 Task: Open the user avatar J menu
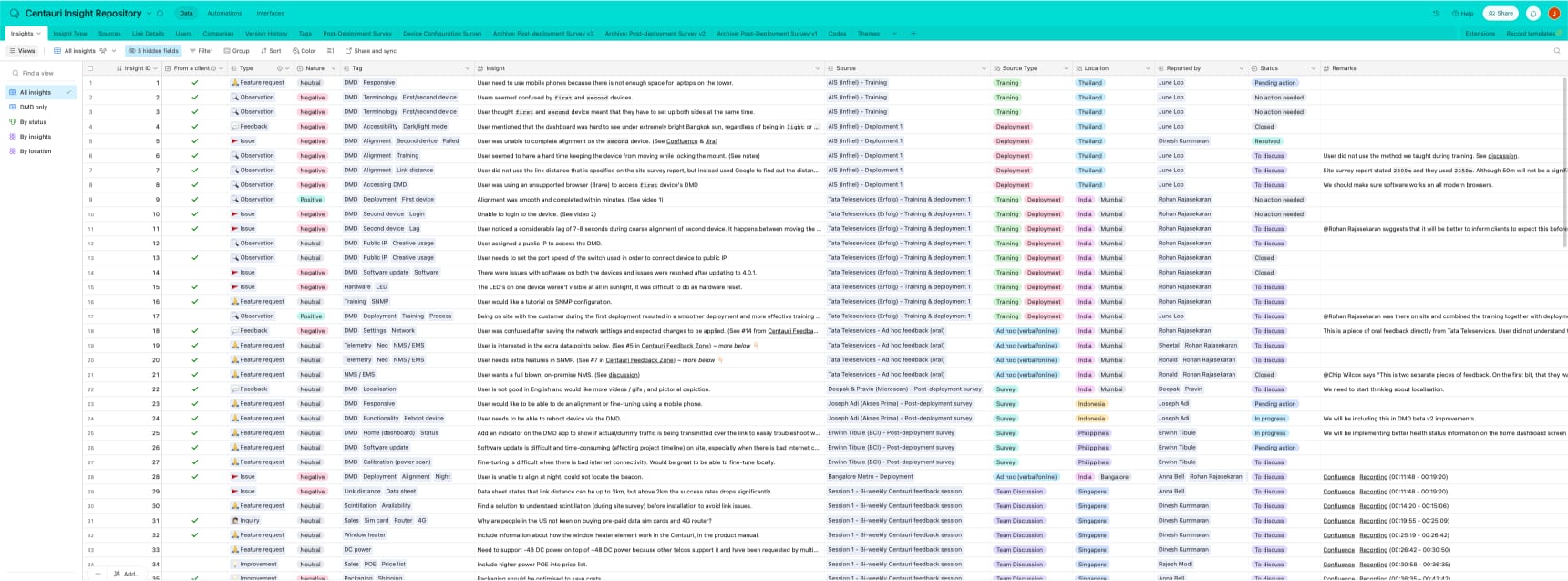[x=1554, y=14]
